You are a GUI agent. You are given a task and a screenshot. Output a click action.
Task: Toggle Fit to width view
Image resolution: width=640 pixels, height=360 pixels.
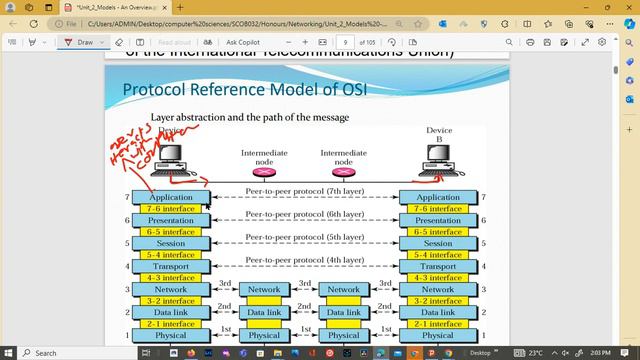tap(322, 42)
